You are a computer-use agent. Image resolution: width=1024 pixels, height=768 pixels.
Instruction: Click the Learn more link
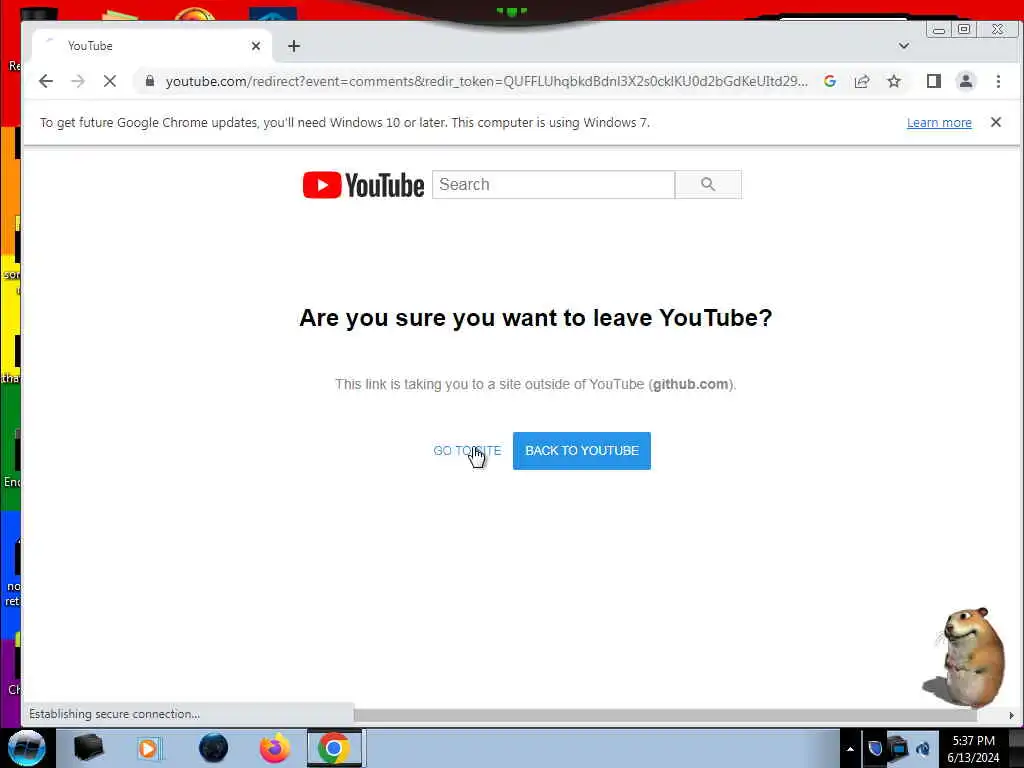click(x=939, y=123)
